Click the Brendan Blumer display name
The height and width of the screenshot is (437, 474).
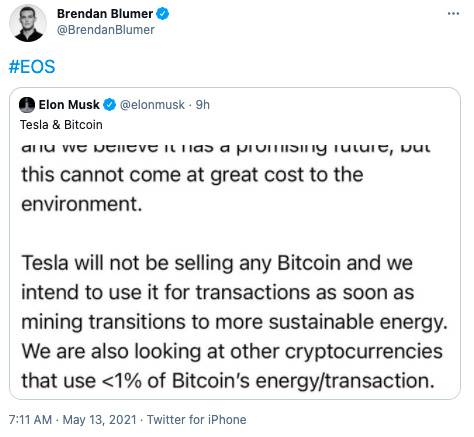pyautogui.click(x=105, y=14)
